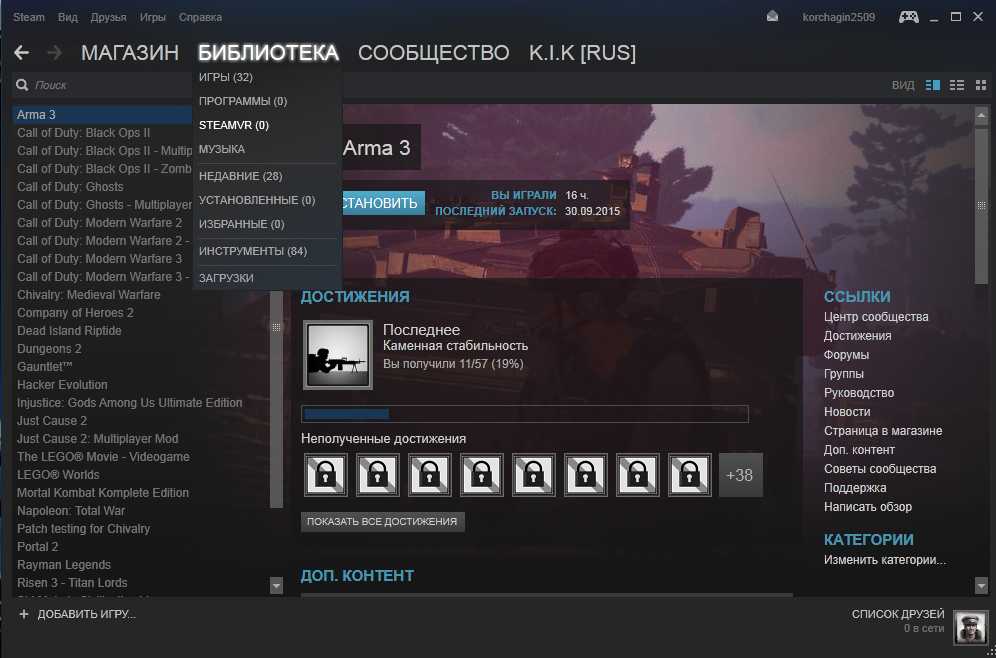This screenshot has width=996, height=658.
Task: Open account menu korchagin2509
Action: click(838, 17)
